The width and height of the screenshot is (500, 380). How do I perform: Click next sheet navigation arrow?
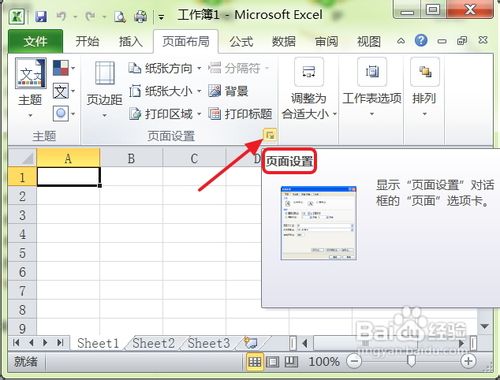pos(45,342)
